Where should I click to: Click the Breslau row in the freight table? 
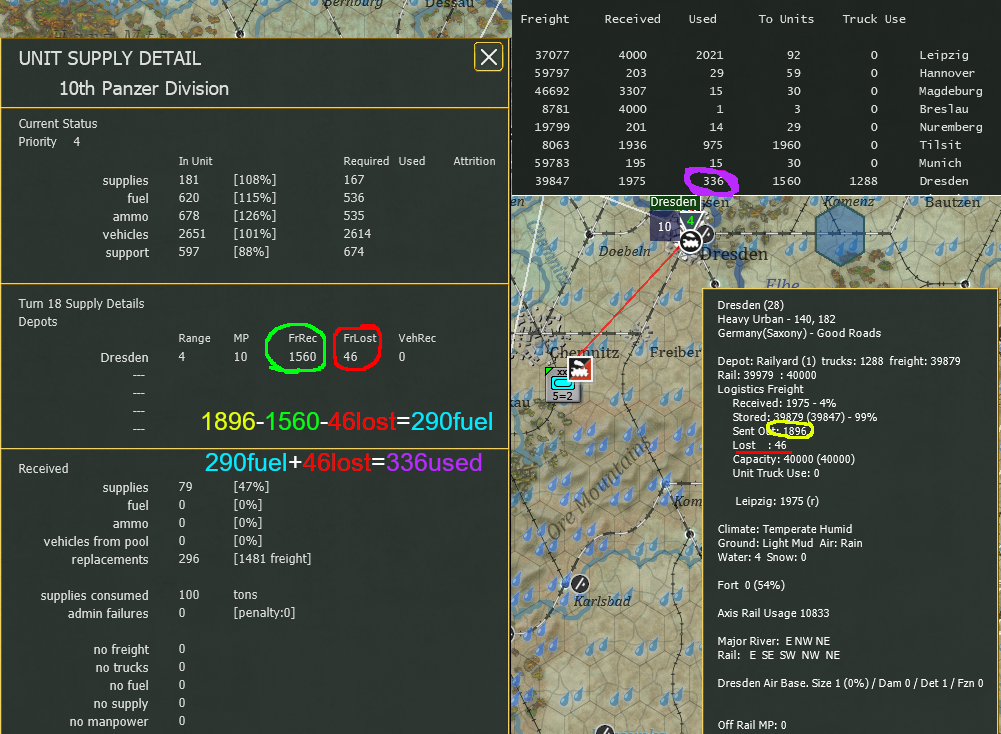click(752, 109)
